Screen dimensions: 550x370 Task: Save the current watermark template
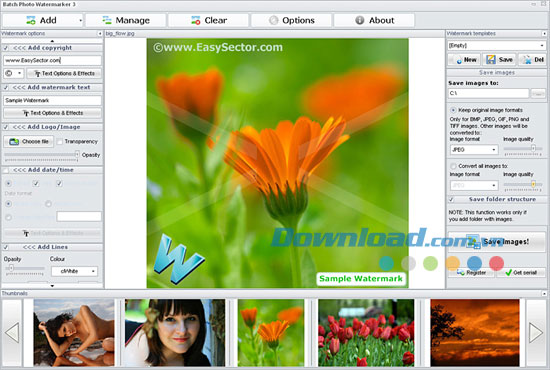tap(499, 60)
